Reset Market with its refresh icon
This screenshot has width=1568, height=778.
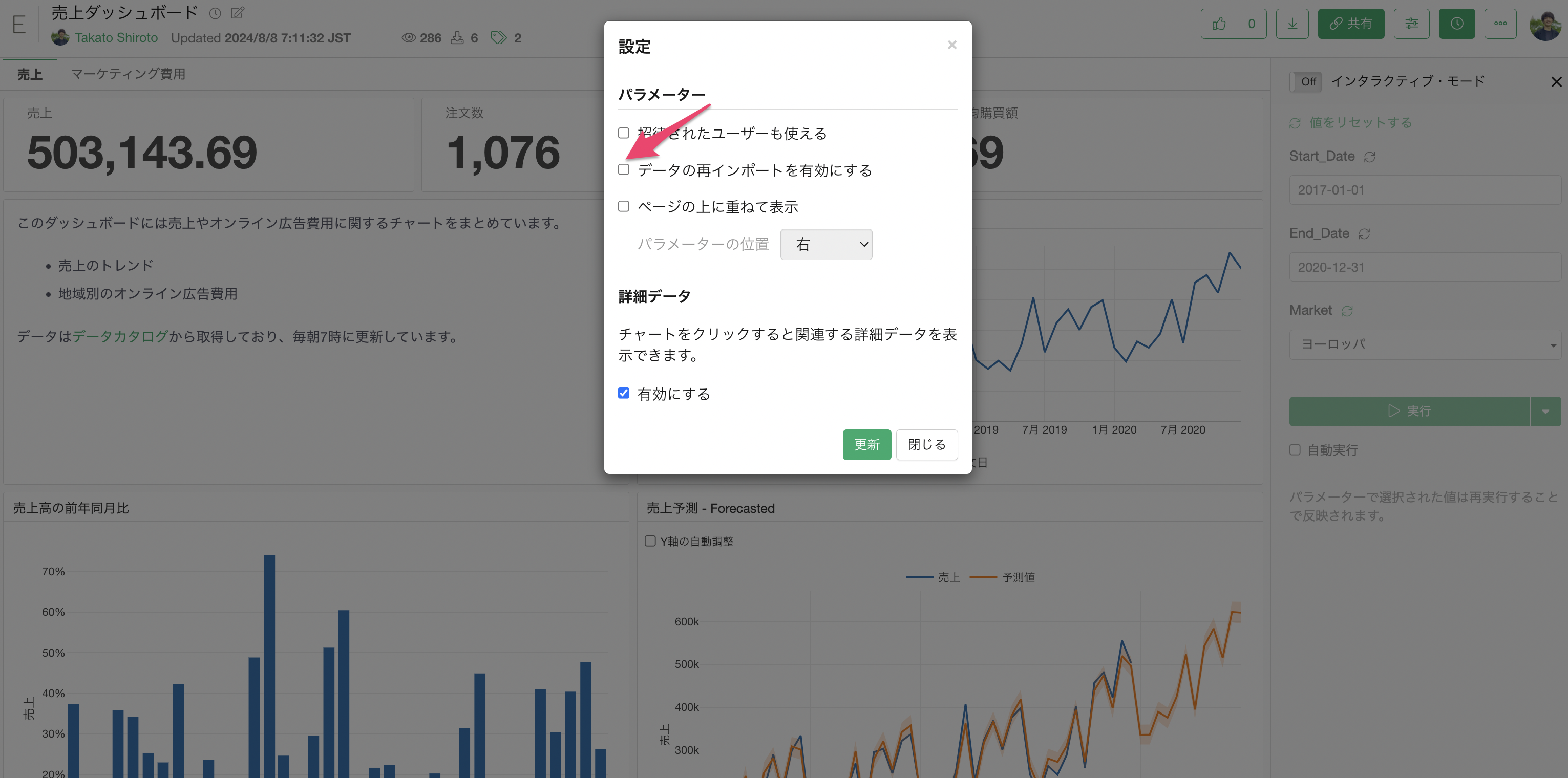[1347, 311]
